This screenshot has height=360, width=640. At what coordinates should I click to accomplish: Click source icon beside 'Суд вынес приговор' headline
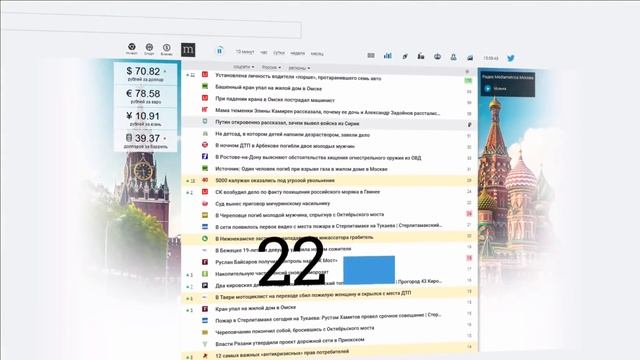tap(205, 203)
